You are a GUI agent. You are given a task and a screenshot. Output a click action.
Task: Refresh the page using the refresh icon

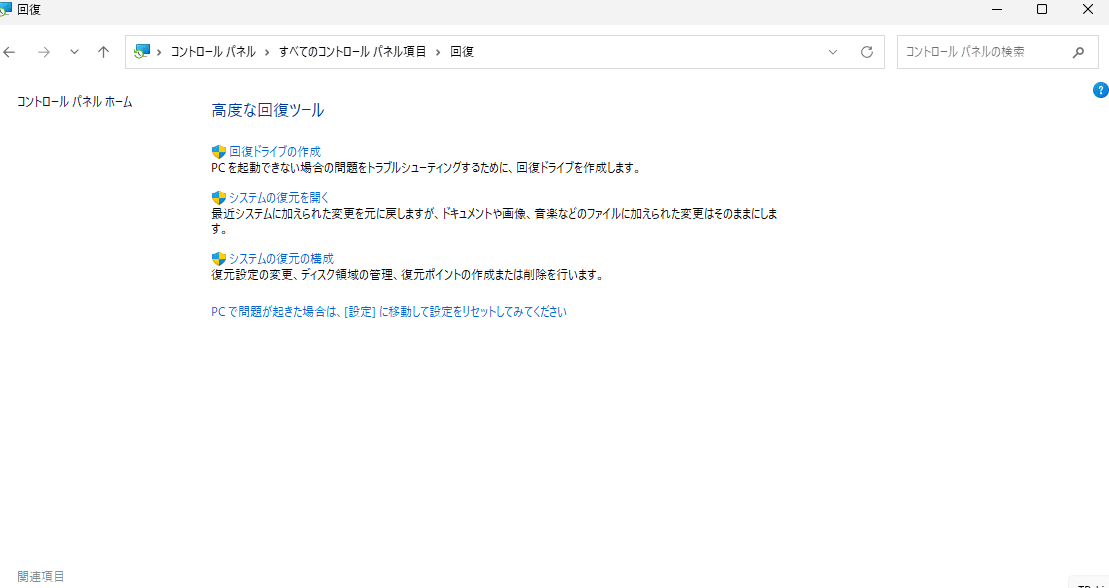click(x=866, y=52)
